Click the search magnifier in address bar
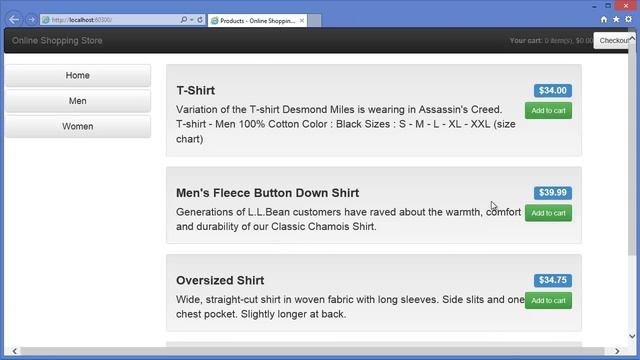The width and height of the screenshot is (640, 360). [x=184, y=20]
